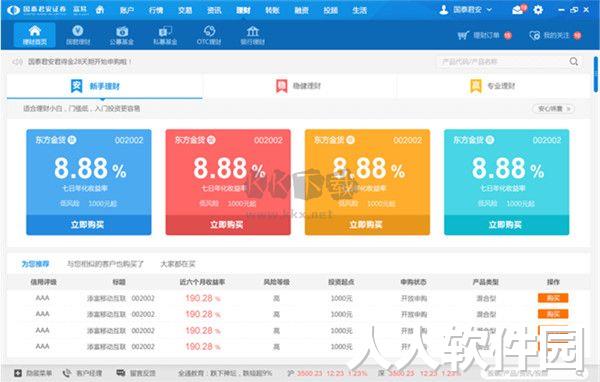
Task: Click the search magnifier icon
Action: 574,61
